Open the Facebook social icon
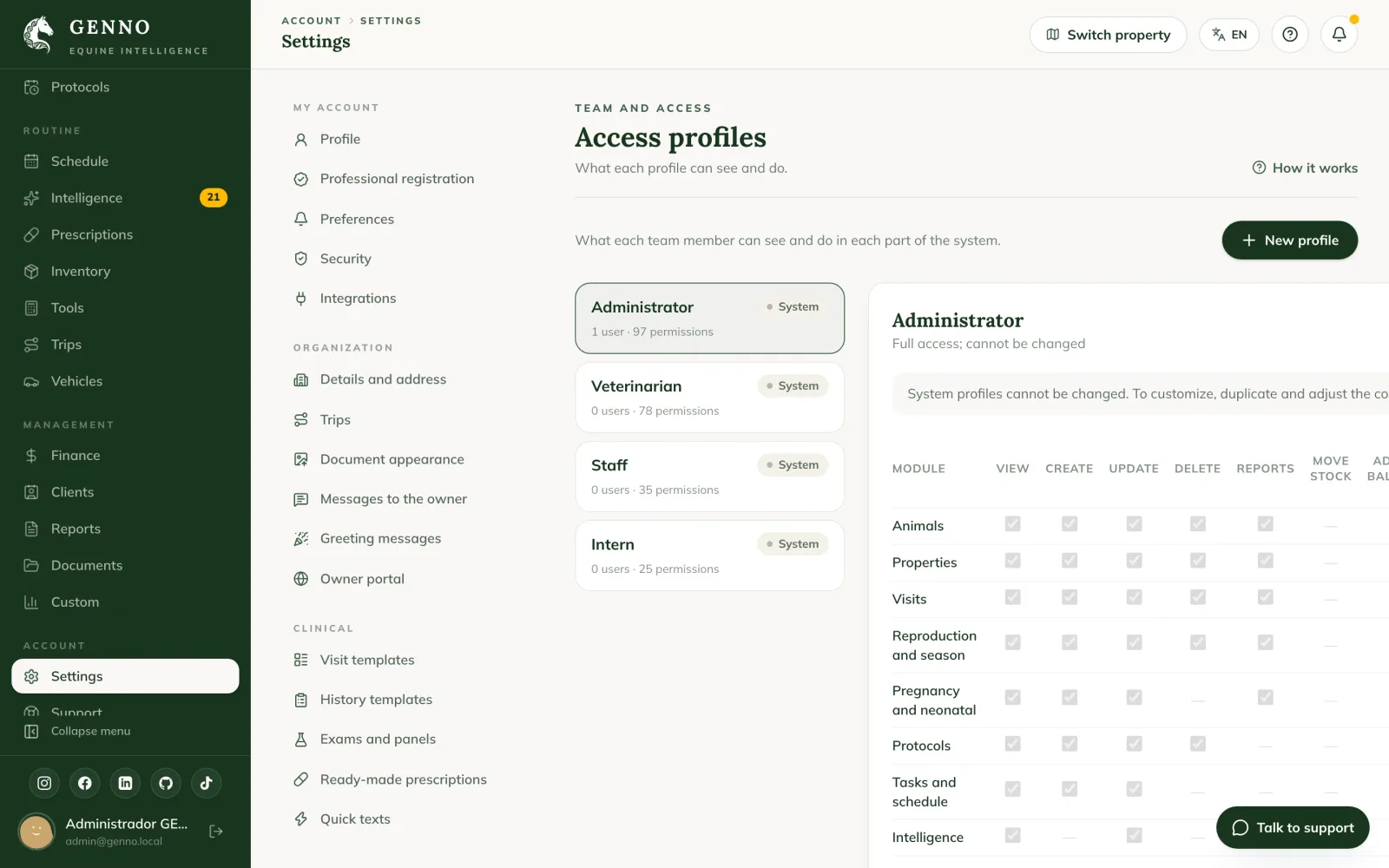Screen dimensions: 1389x868 (x=85, y=783)
